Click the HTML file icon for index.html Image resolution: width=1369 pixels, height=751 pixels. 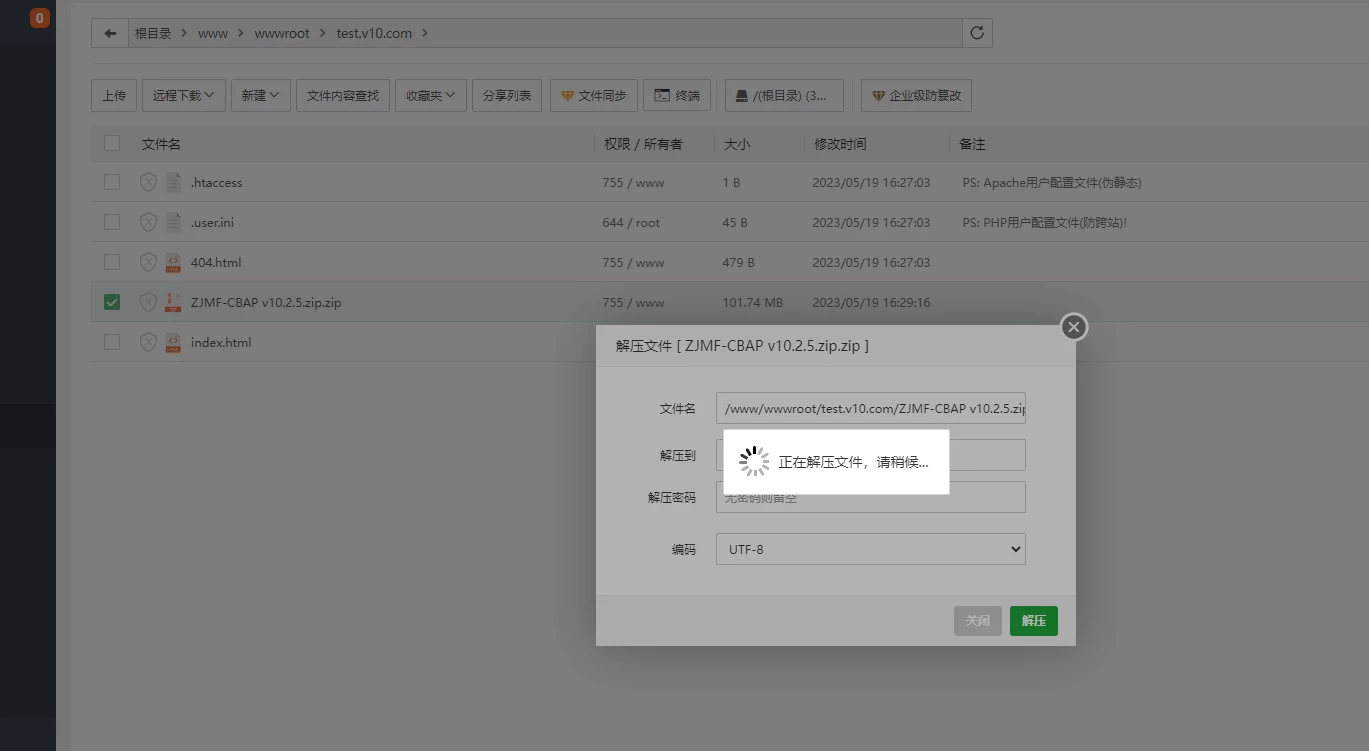point(173,342)
